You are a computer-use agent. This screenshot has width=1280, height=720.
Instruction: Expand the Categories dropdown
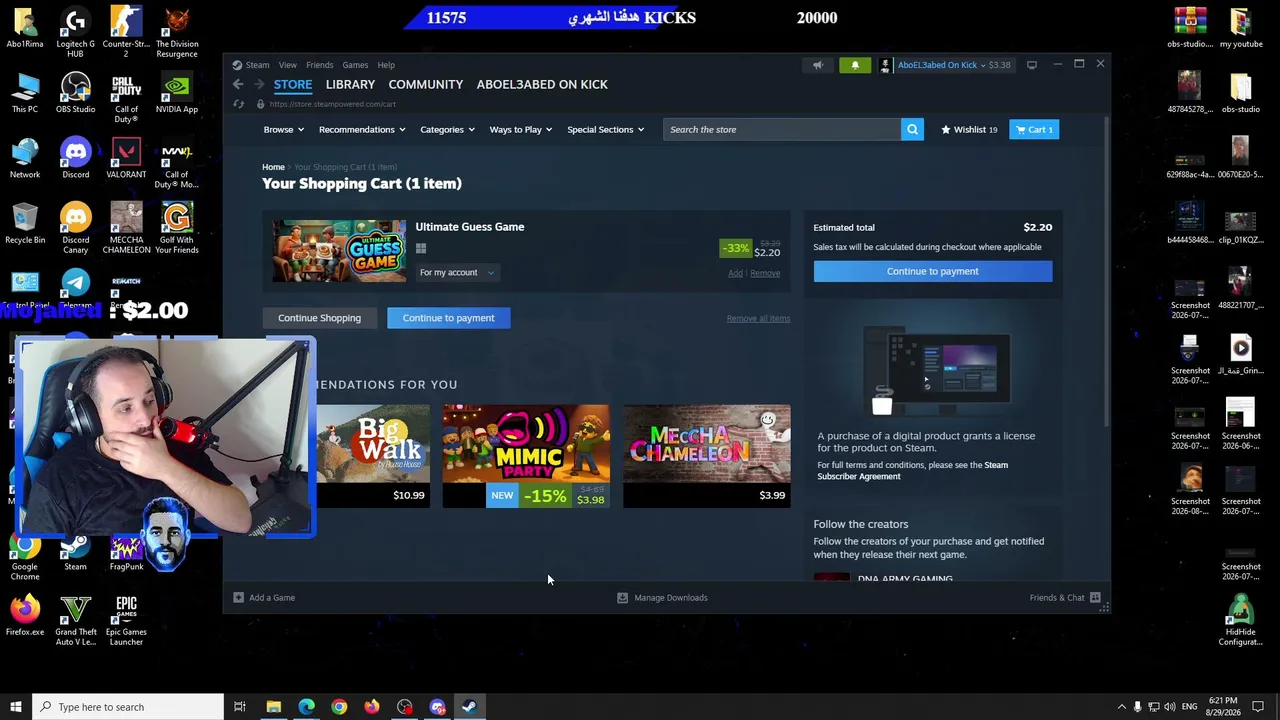(447, 129)
